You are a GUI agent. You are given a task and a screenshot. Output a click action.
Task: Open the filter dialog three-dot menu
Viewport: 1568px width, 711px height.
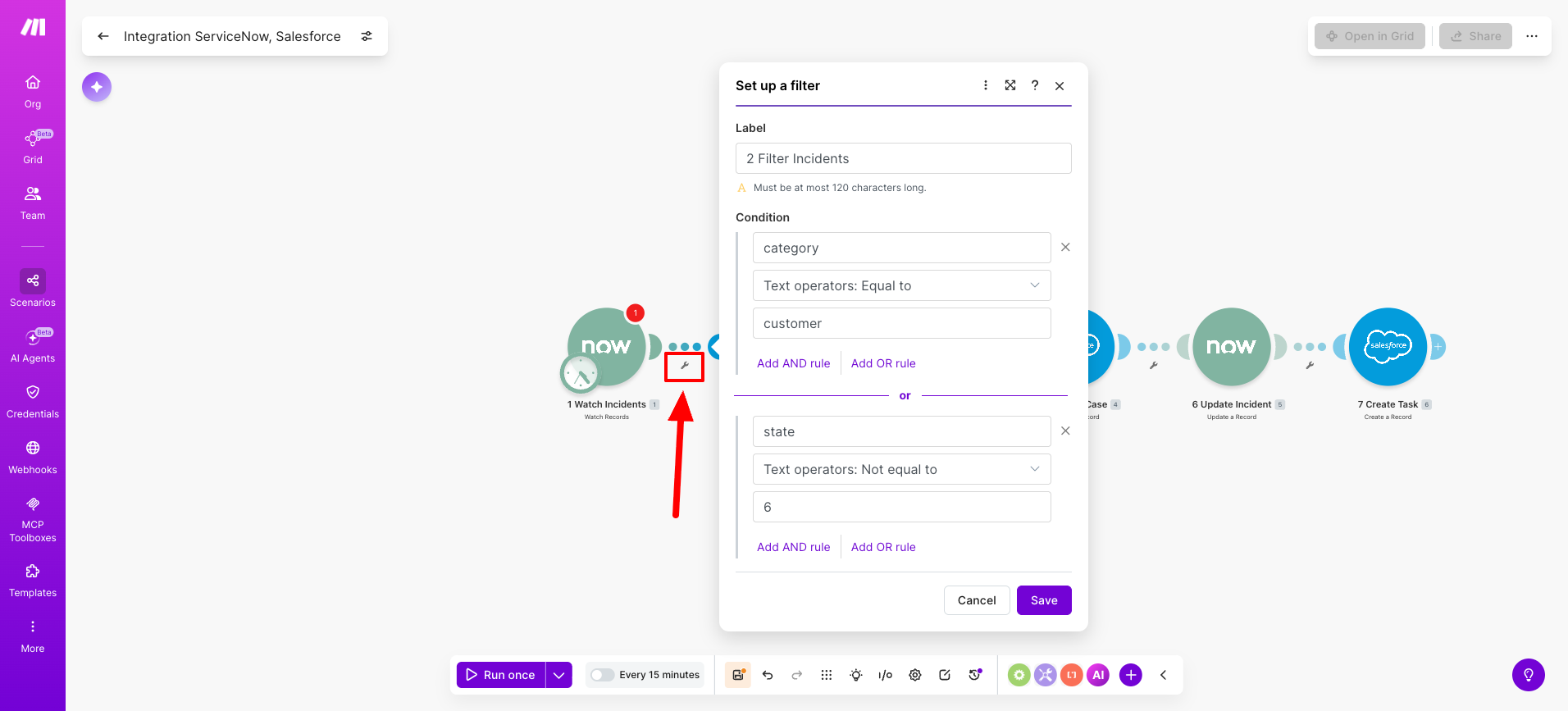[x=986, y=85]
